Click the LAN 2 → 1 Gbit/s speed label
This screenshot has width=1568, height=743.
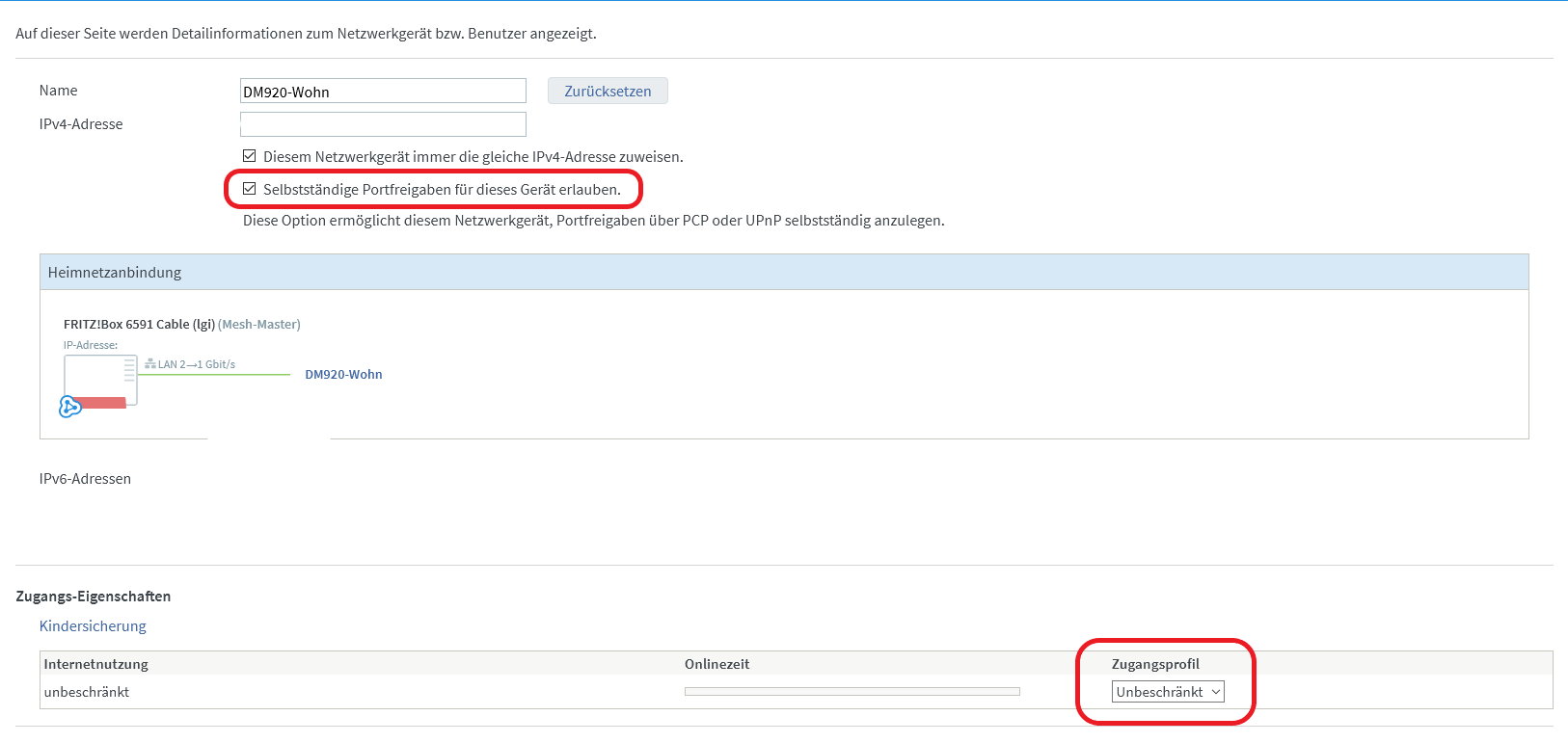tap(197, 364)
